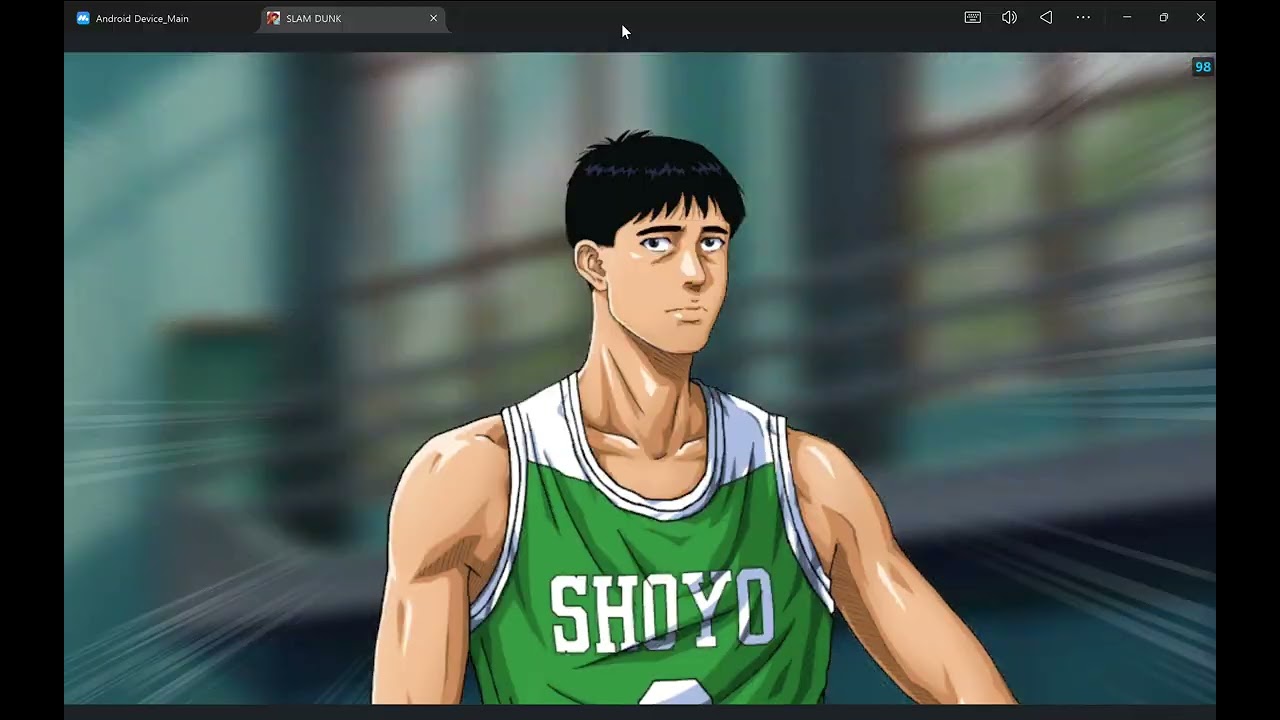The image size is (1280, 720).
Task: Click the SLAM DUNK tab game icon
Action: (x=273, y=18)
